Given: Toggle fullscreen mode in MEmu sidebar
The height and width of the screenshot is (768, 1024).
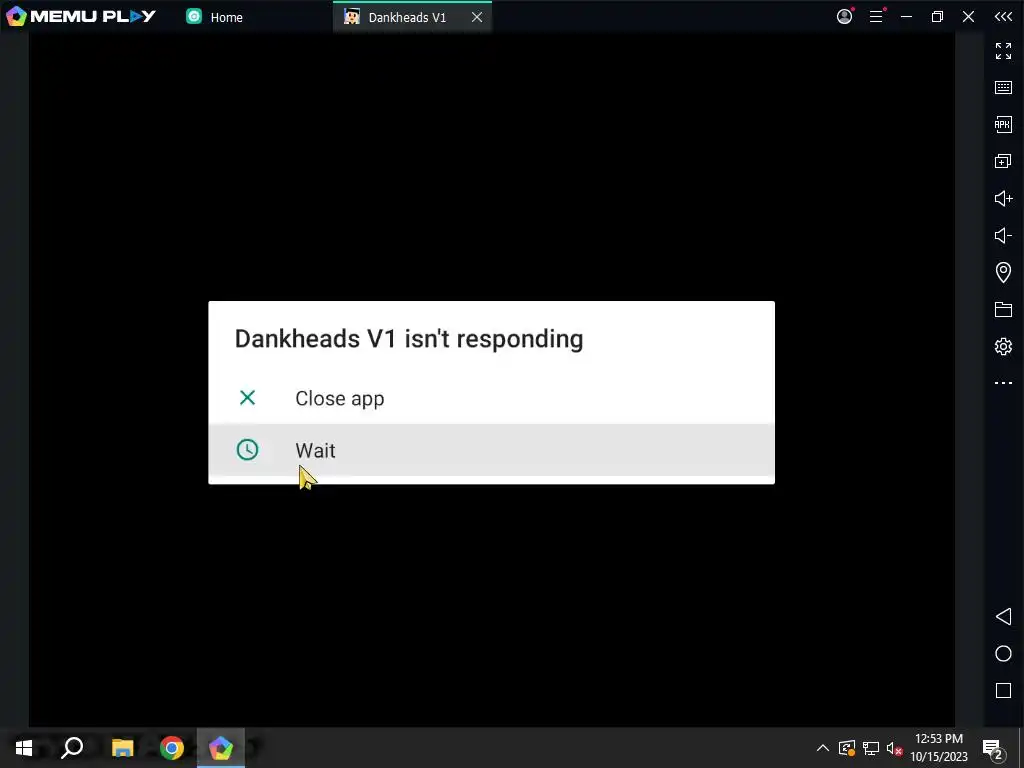Looking at the screenshot, I should click(x=1003, y=51).
